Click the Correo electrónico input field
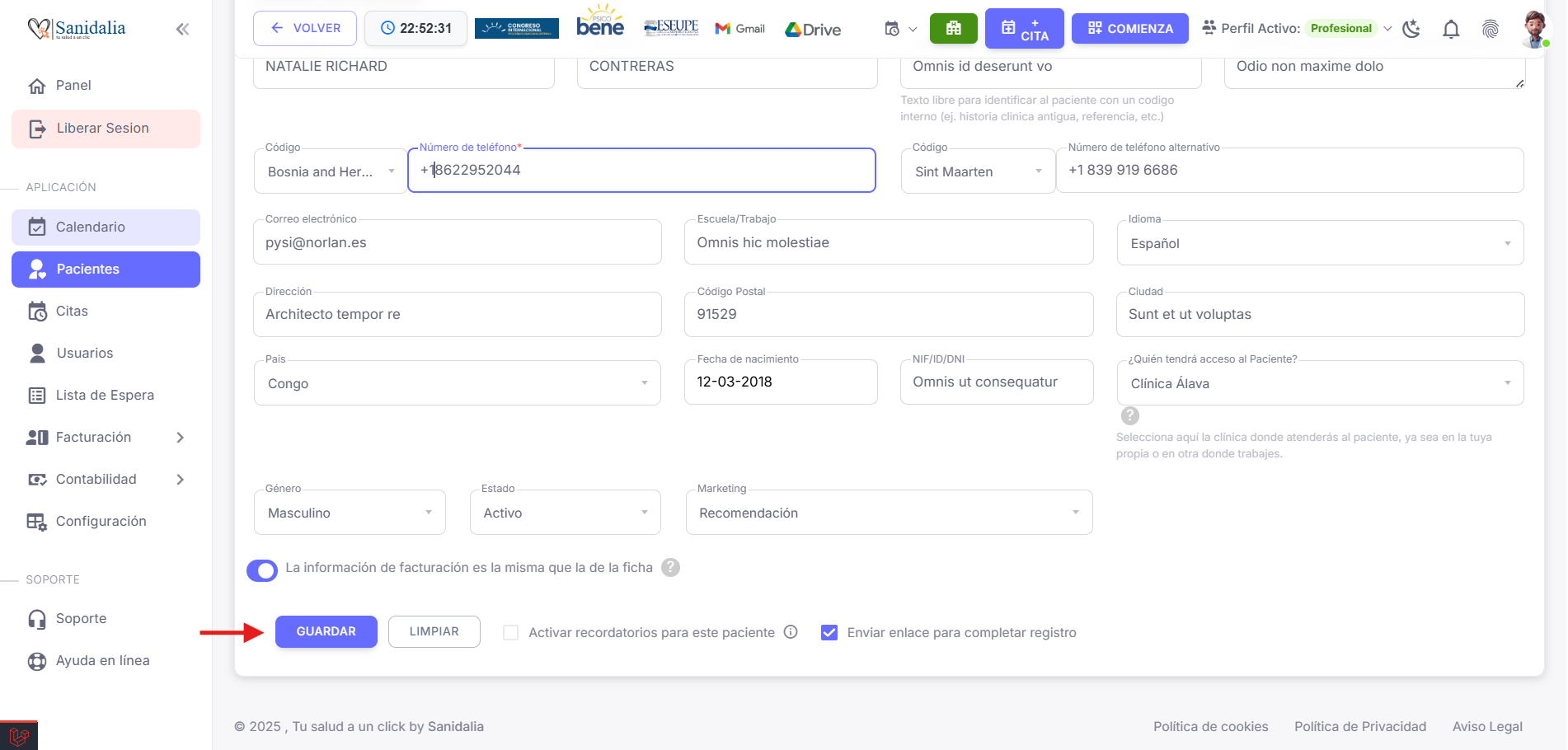Viewport: 1568px width, 750px height. tap(457, 243)
